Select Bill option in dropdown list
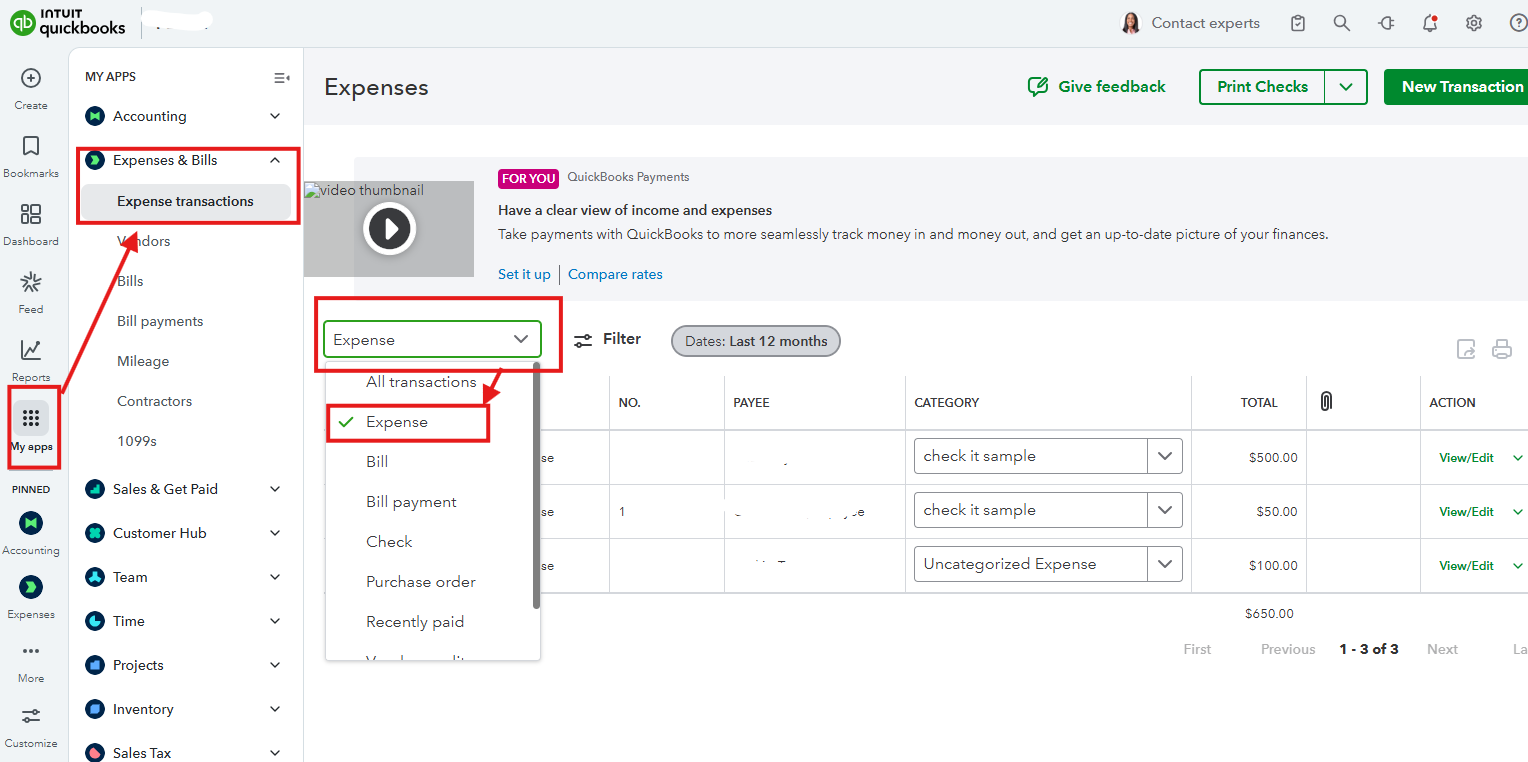Image resolution: width=1528 pixels, height=762 pixels. point(377,462)
